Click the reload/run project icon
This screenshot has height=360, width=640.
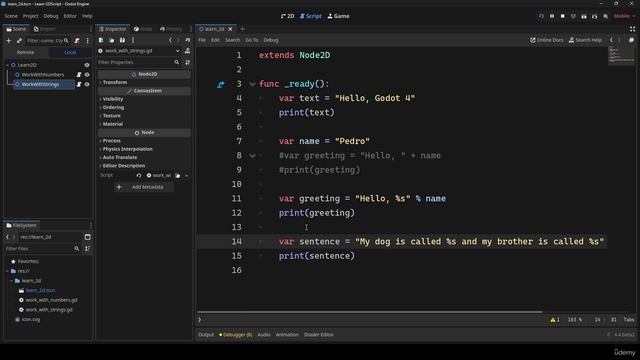pyautogui.click(x=541, y=16)
